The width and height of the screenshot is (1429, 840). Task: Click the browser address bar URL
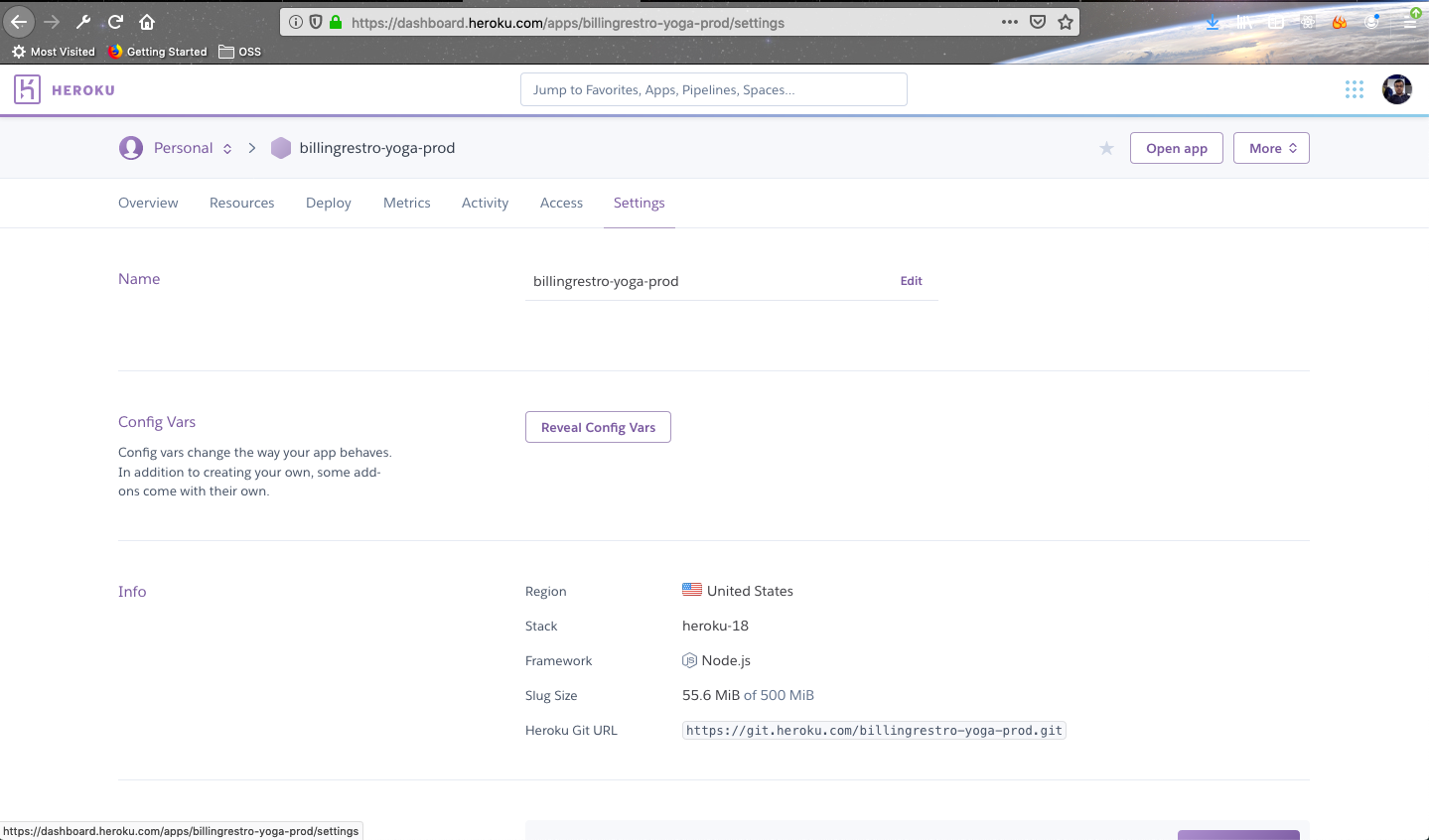click(x=568, y=23)
